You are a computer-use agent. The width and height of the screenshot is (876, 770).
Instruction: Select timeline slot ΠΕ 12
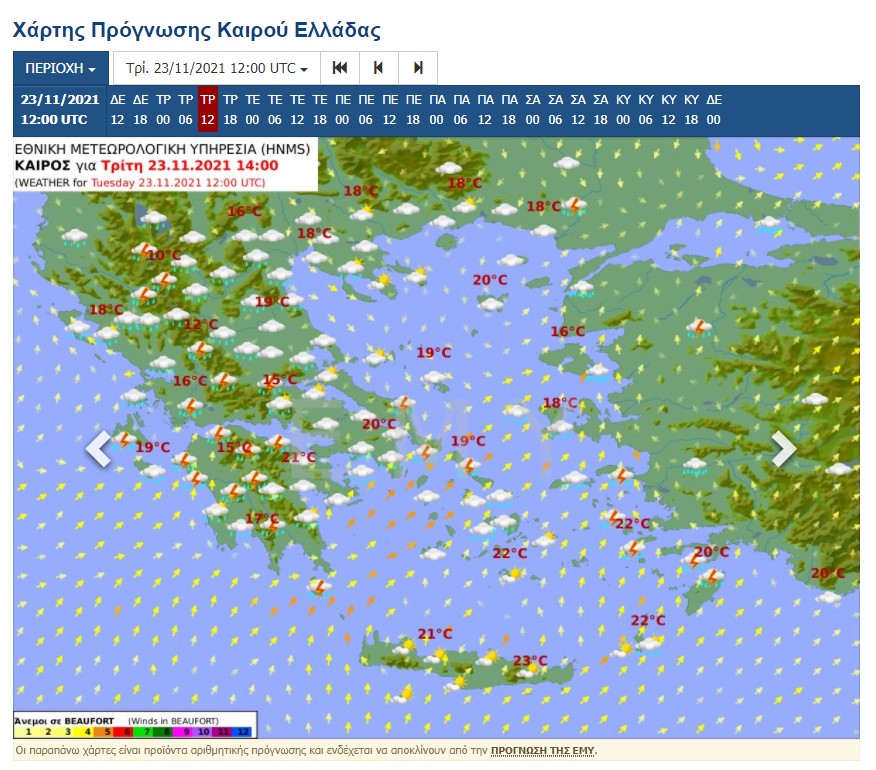pos(390,110)
